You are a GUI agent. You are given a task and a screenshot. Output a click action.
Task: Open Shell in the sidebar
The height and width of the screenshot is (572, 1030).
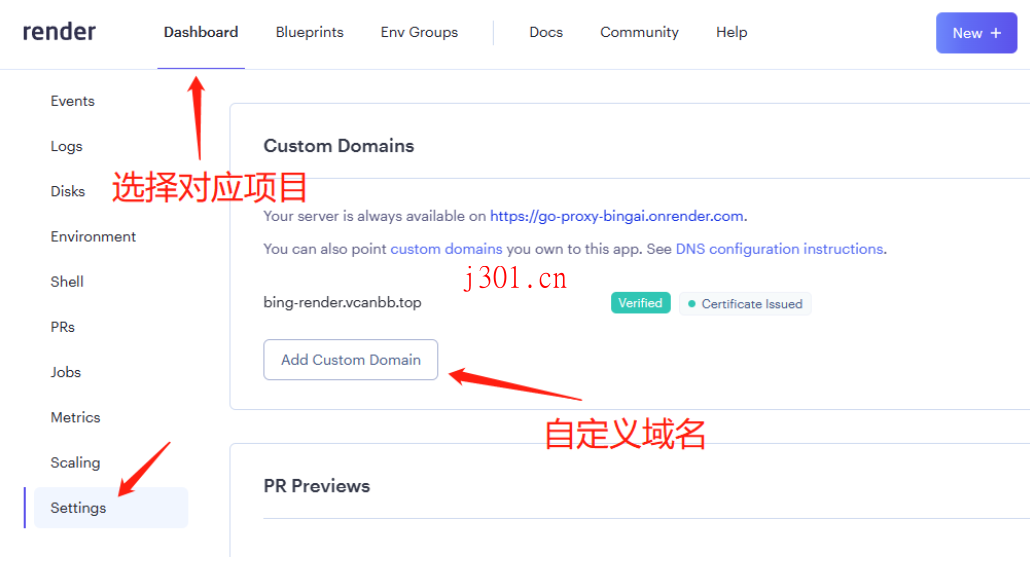pyautogui.click(x=67, y=282)
